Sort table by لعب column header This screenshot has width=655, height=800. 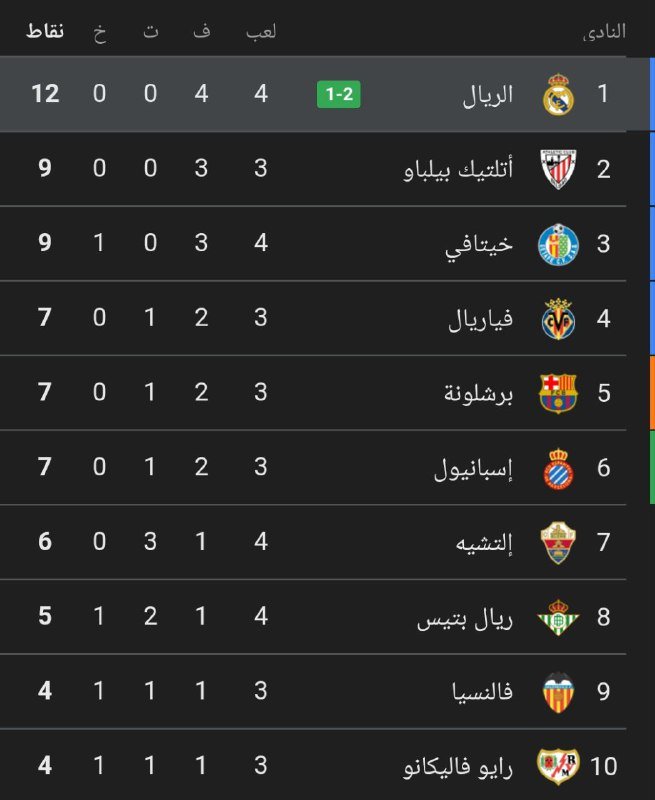tap(261, 31)
